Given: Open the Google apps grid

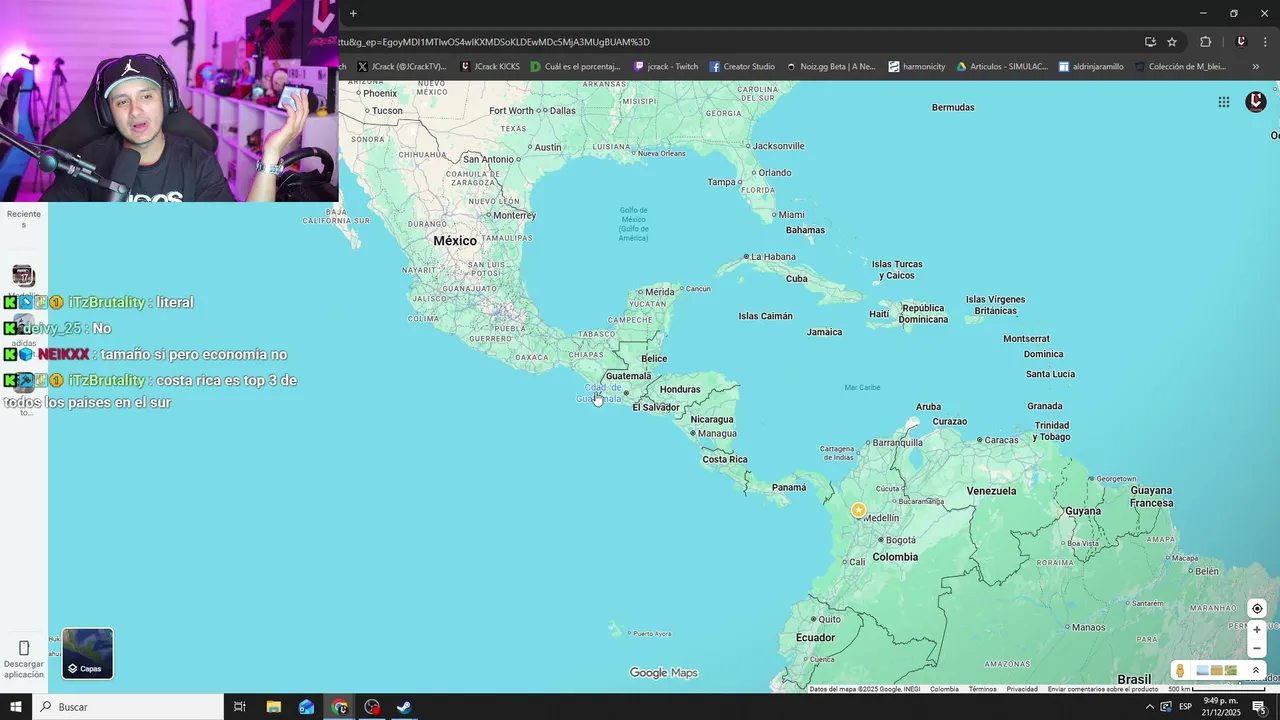Looking at the screenshot, I should pyautogui.click(x=1223, y=102).
